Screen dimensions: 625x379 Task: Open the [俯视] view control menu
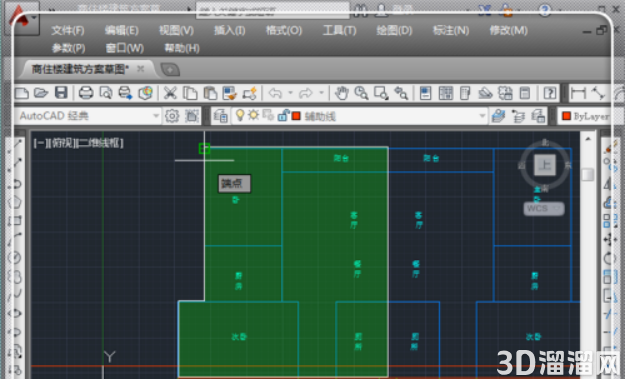(62, 143)
